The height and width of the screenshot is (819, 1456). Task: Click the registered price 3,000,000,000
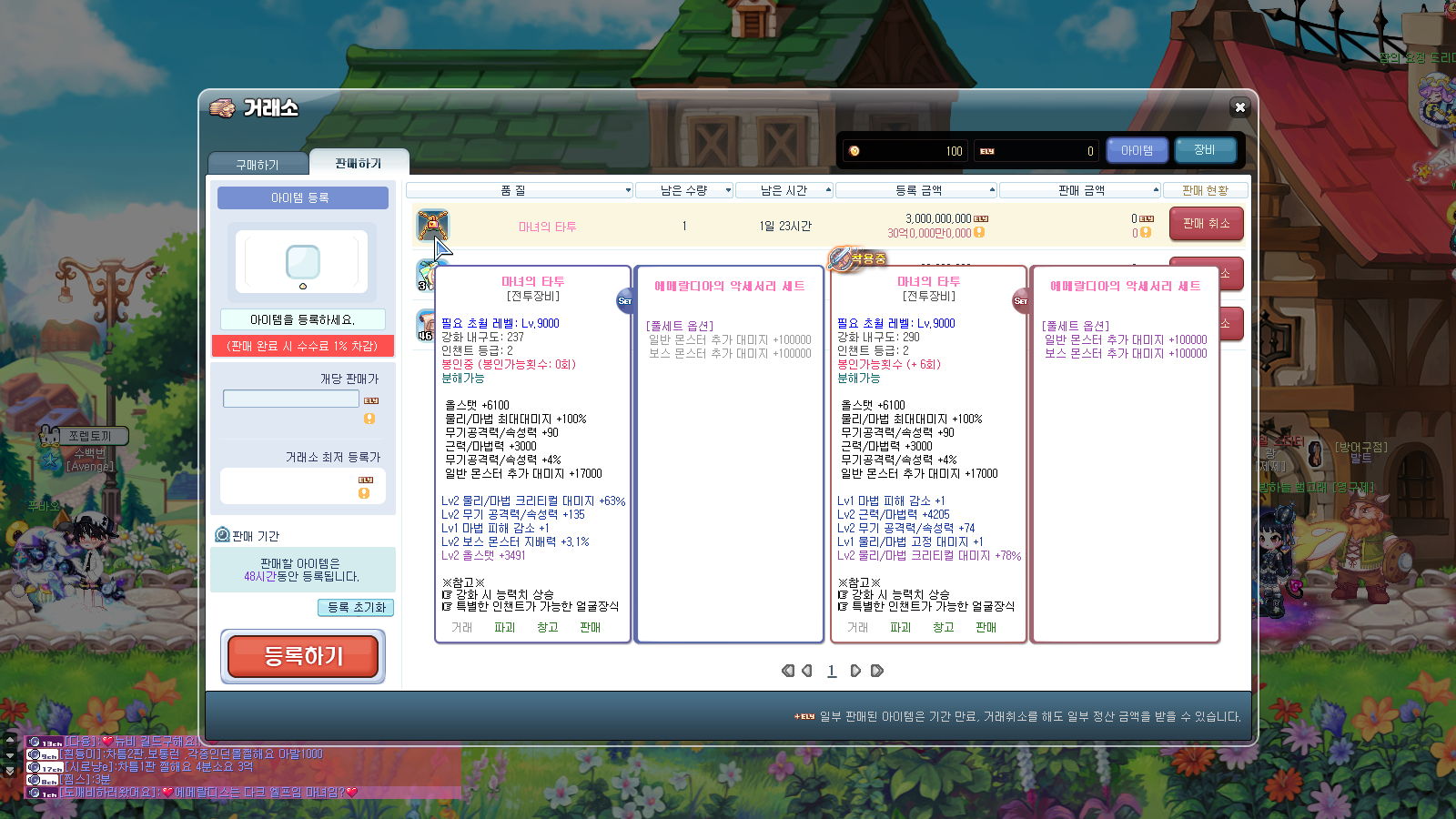(938, 219)
